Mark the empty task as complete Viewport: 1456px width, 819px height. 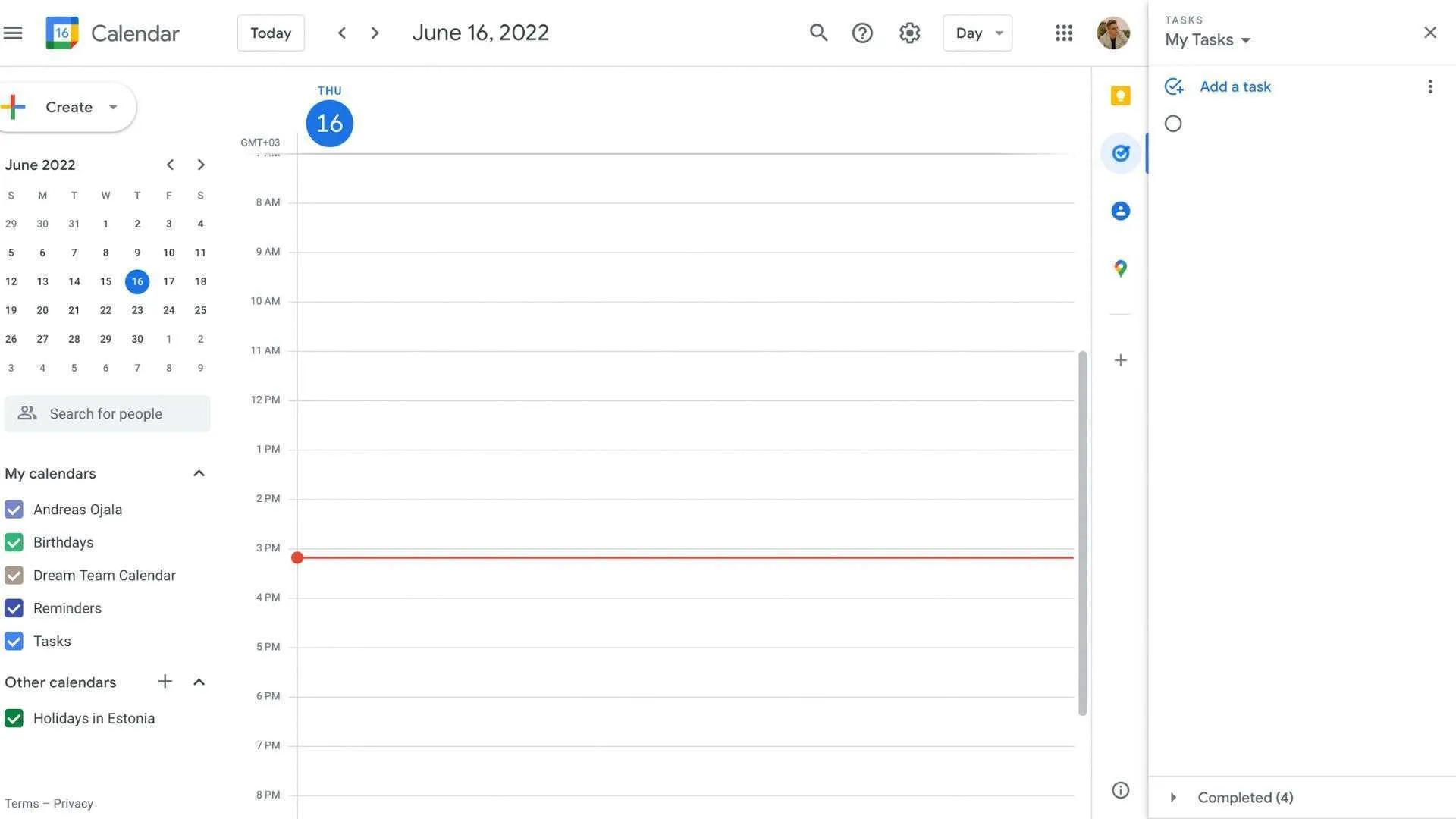pos(1173,124)
